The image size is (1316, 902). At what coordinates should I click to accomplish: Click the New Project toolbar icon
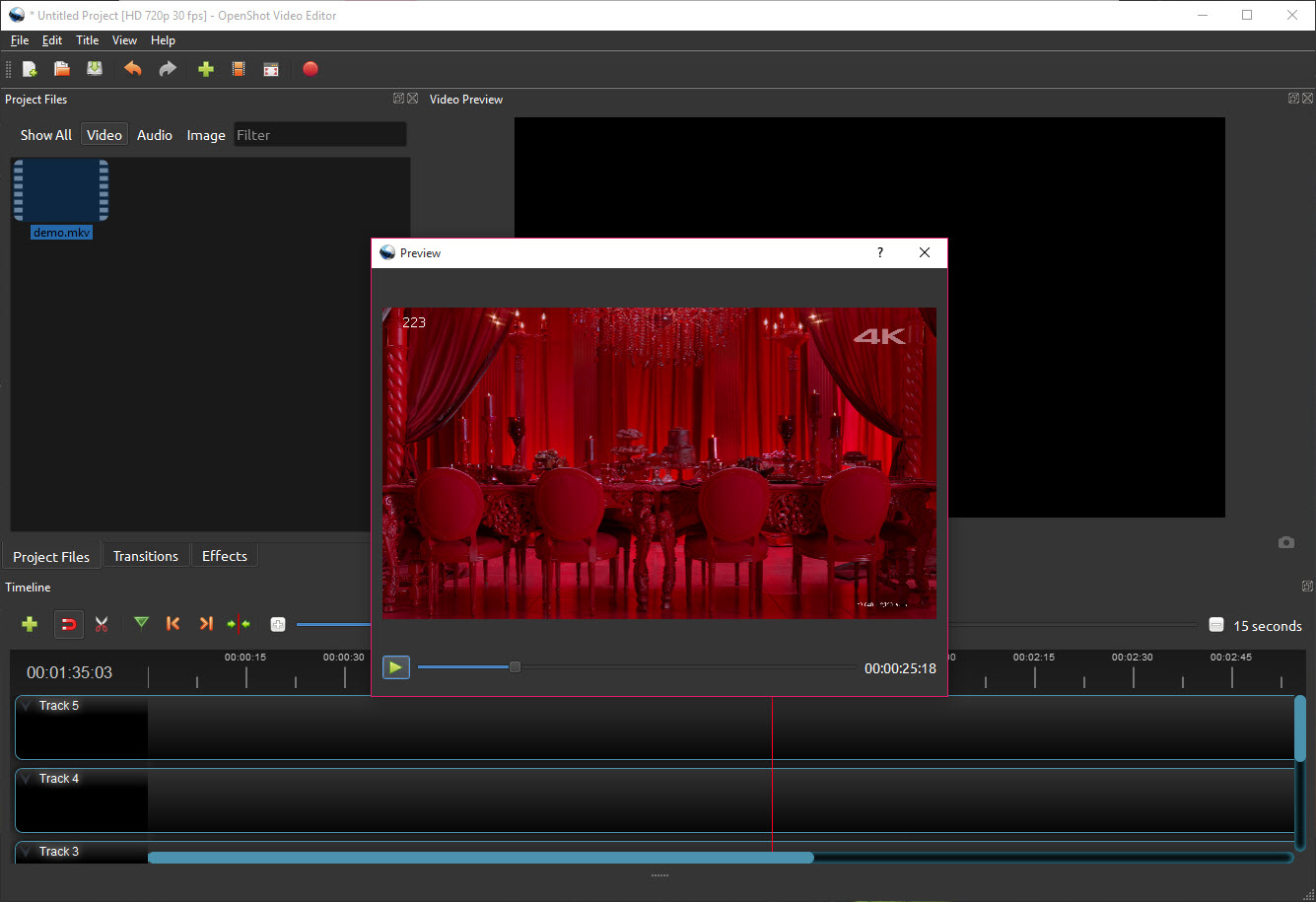pyautogui.click(x=30, y=69)
